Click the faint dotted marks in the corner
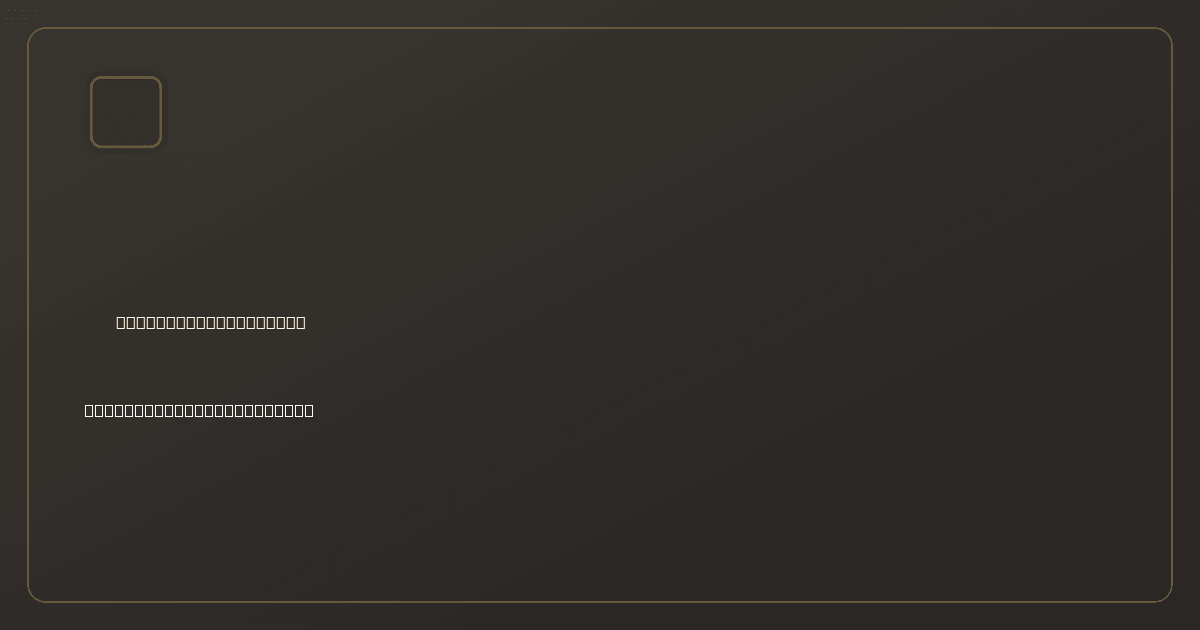1200x630 pixels. pyautogui.click(x=22, y=14)
